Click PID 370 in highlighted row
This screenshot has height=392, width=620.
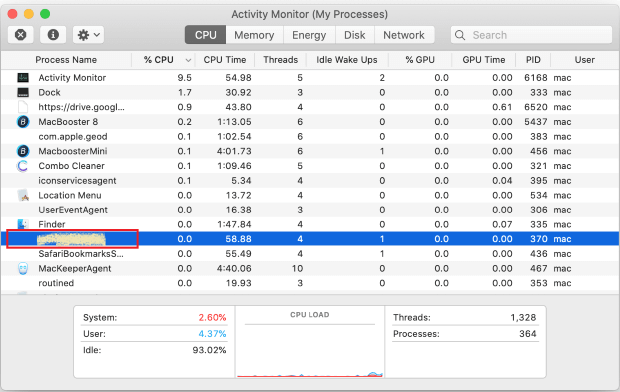[x=539, y=239]
